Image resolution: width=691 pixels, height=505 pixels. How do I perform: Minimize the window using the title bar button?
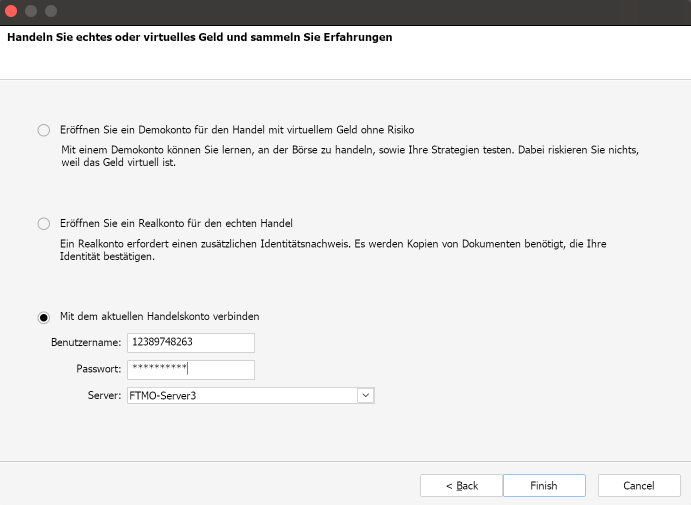pos(31,11)
